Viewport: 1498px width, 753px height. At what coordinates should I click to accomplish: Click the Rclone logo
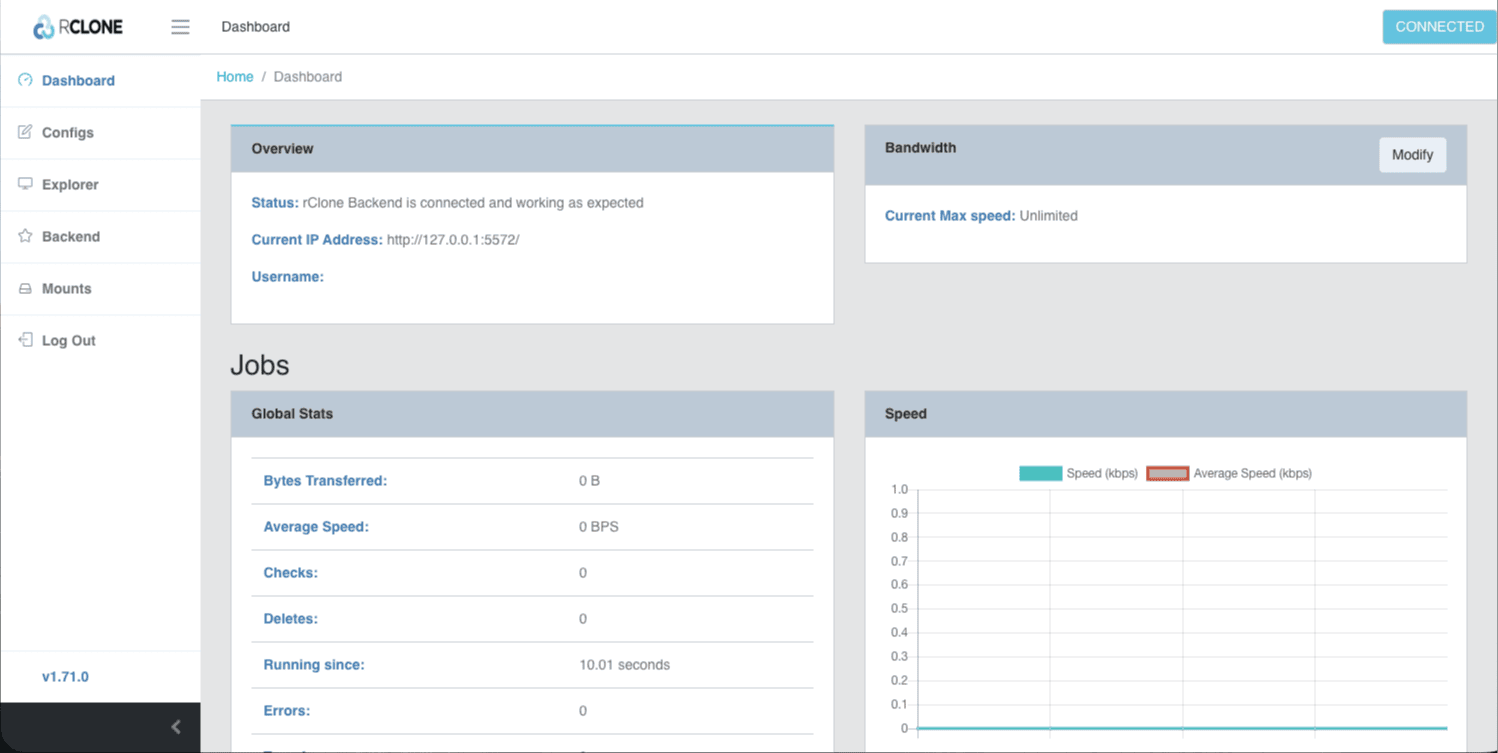click(78, 27)
